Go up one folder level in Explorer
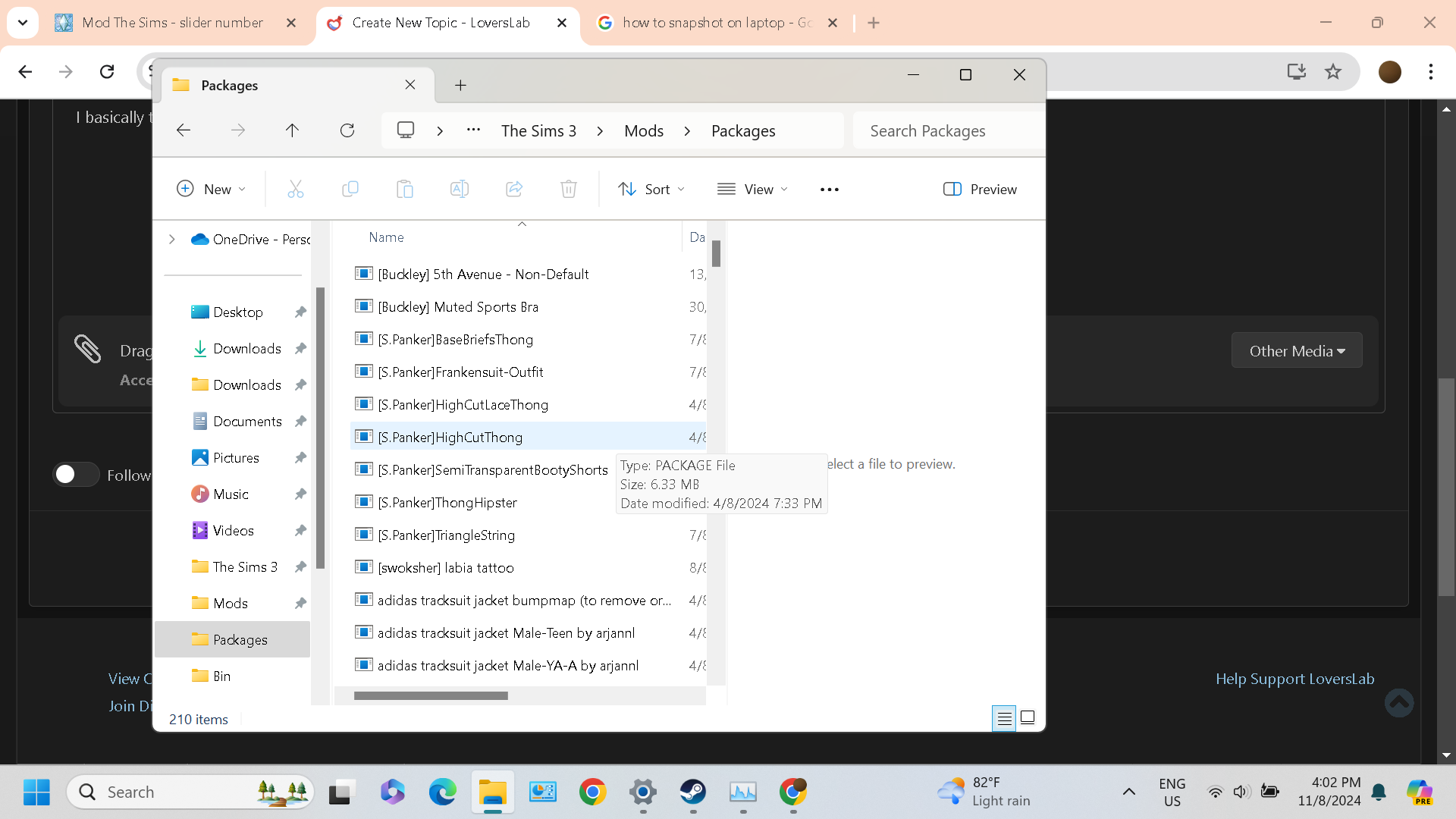1456x819 pixels. point(292,130)
